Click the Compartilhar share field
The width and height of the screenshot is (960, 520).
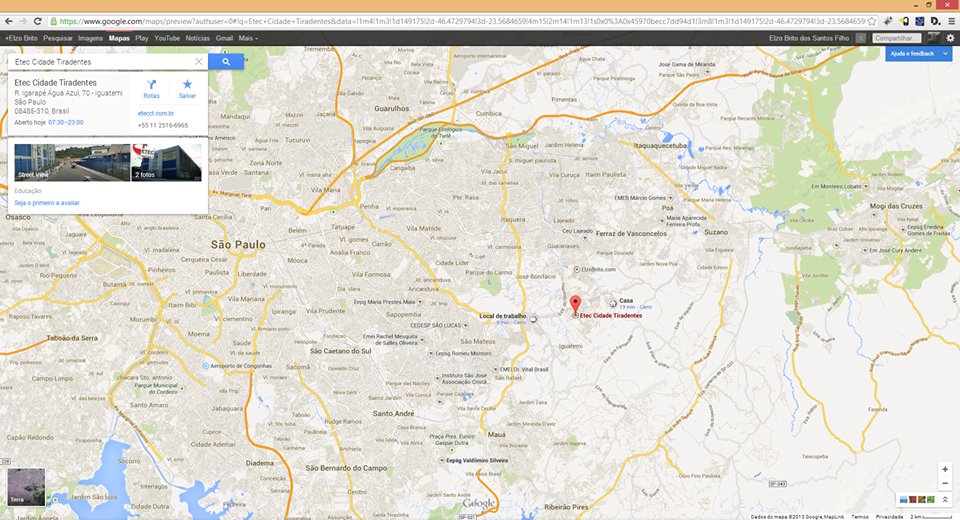click(895, 38)
